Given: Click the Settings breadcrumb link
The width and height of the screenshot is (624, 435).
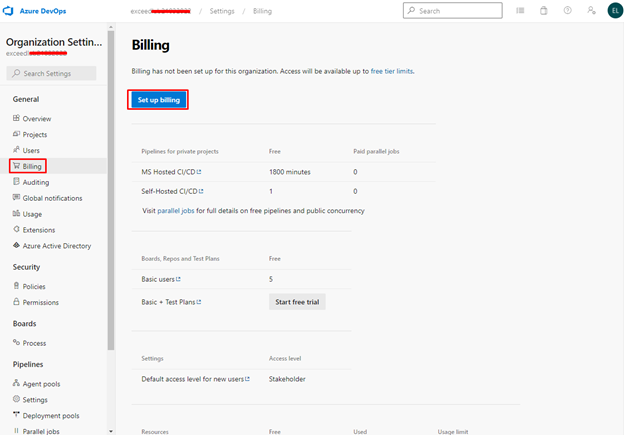Looking at the screenshot, I should click(222, 11).
